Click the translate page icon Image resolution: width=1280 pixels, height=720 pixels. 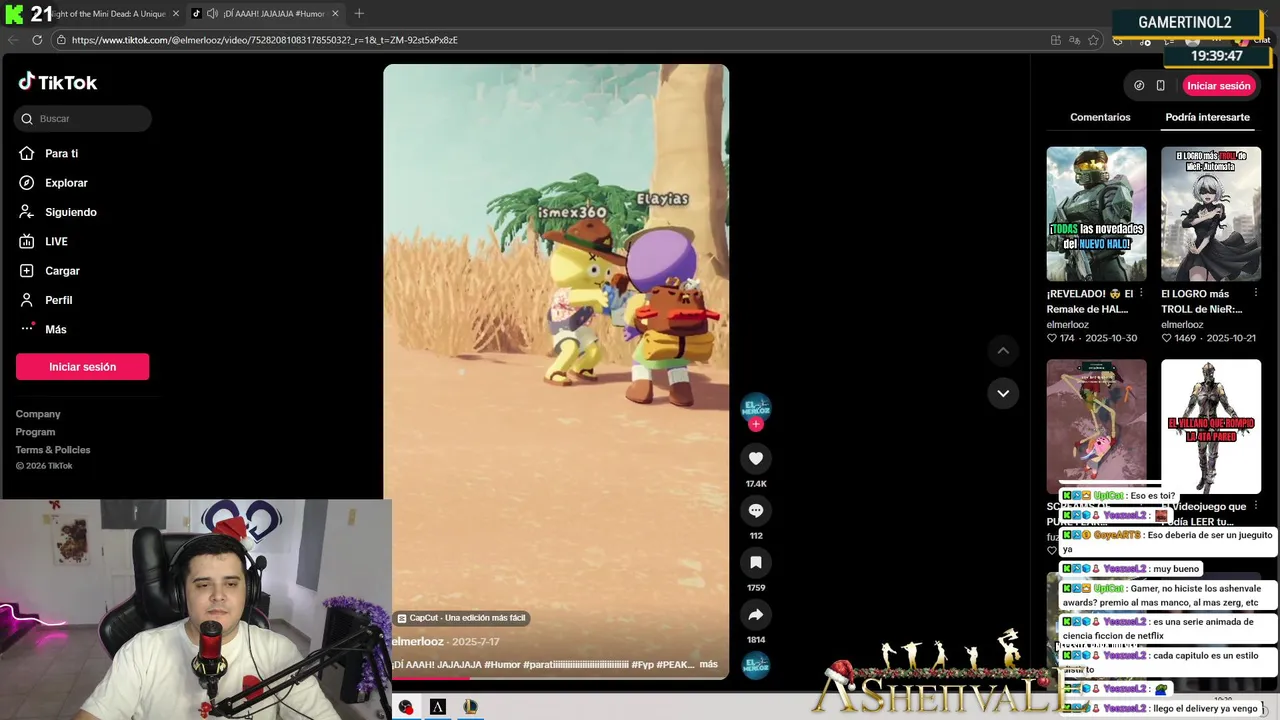[1074, 40]
